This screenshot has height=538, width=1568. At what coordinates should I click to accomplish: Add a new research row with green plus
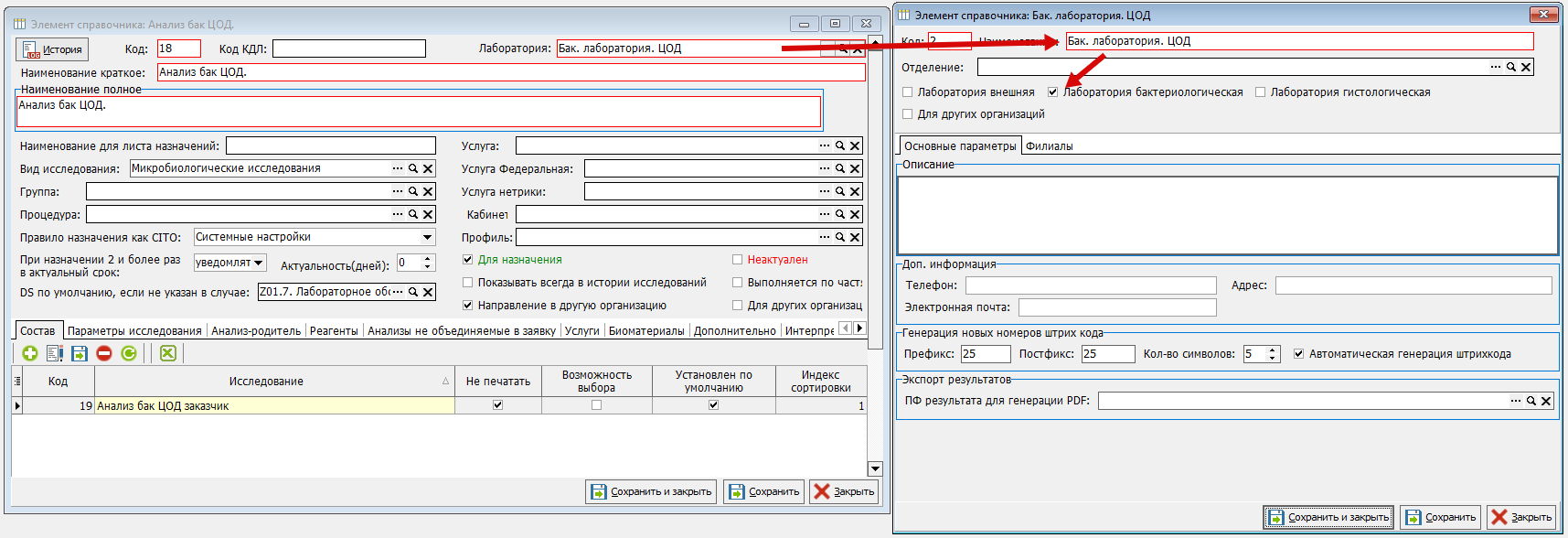(30, 353)
